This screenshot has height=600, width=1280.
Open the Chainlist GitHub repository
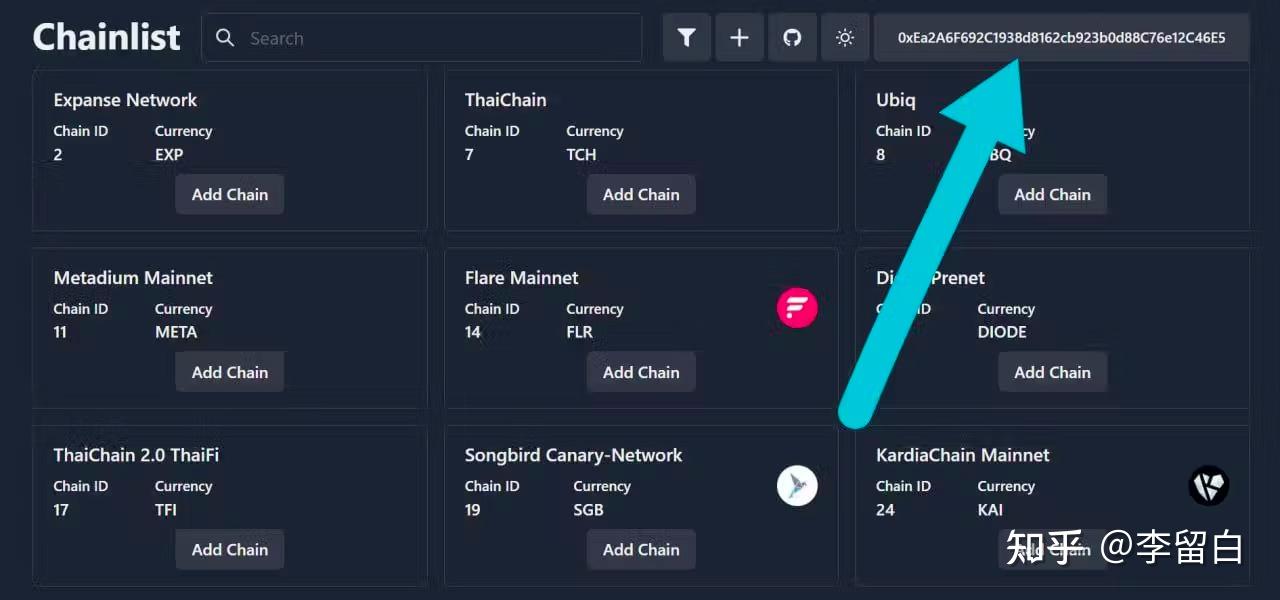(x=793, y=37)
